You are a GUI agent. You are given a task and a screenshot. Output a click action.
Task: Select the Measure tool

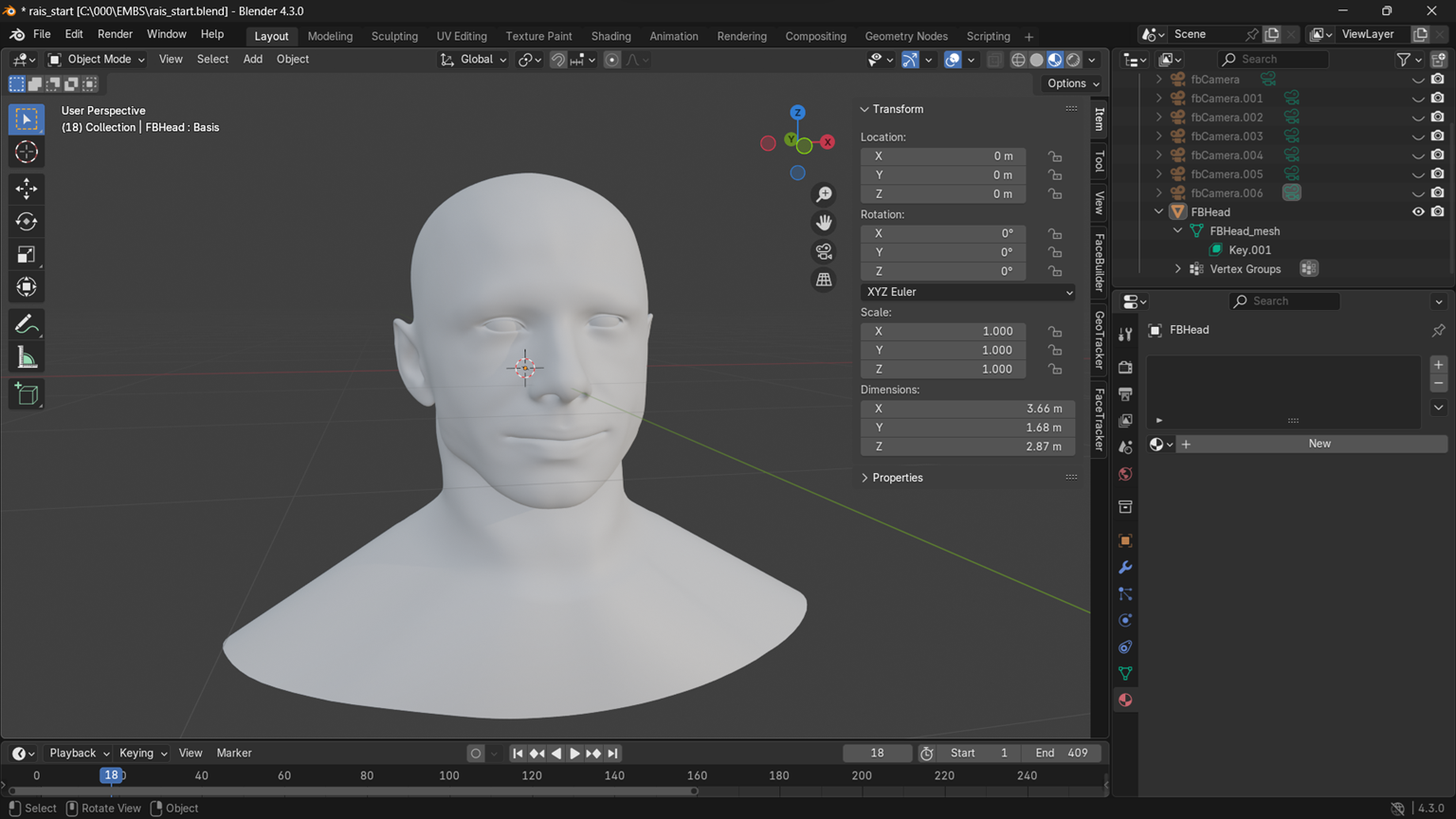click(x=27, y=357)
